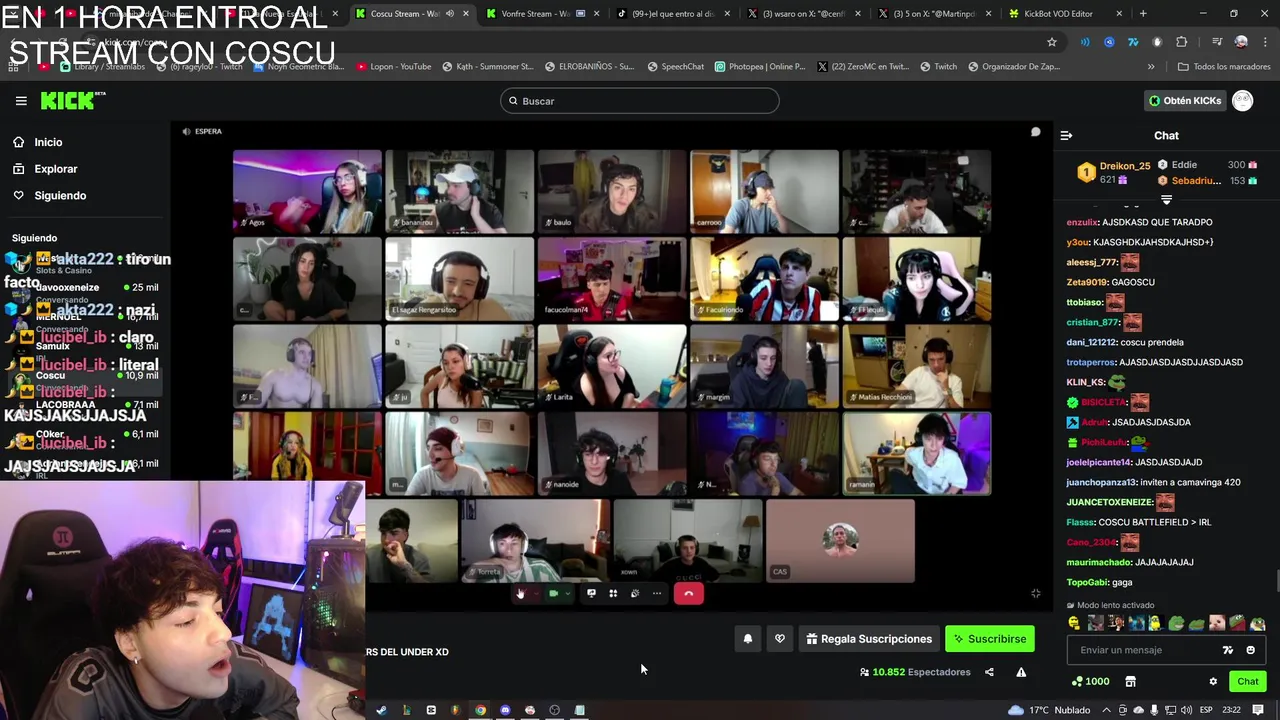Open Steam from the taskbar
Image resolution: width=1280 pixels, height=720 pixels.
tap(381, 710)
